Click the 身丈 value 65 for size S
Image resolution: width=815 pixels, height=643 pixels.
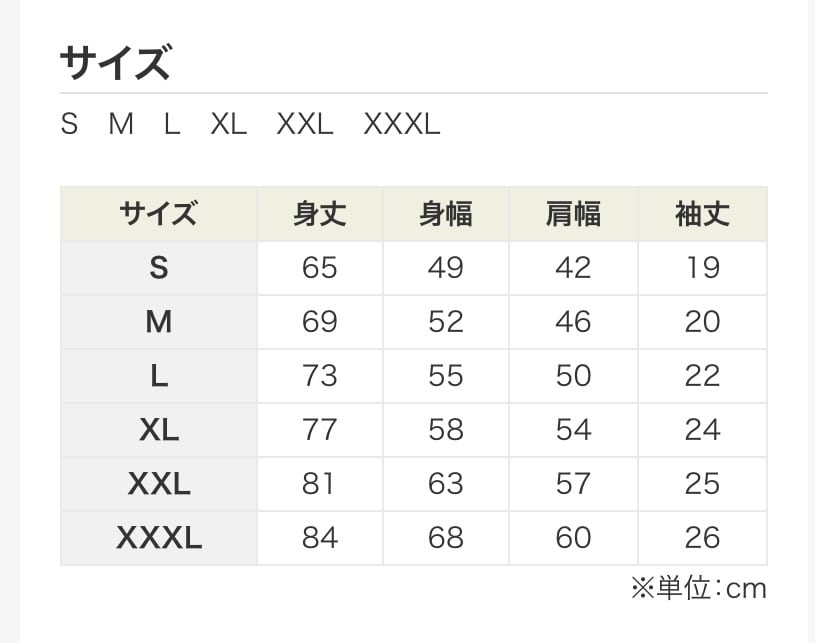coord(319,267)
